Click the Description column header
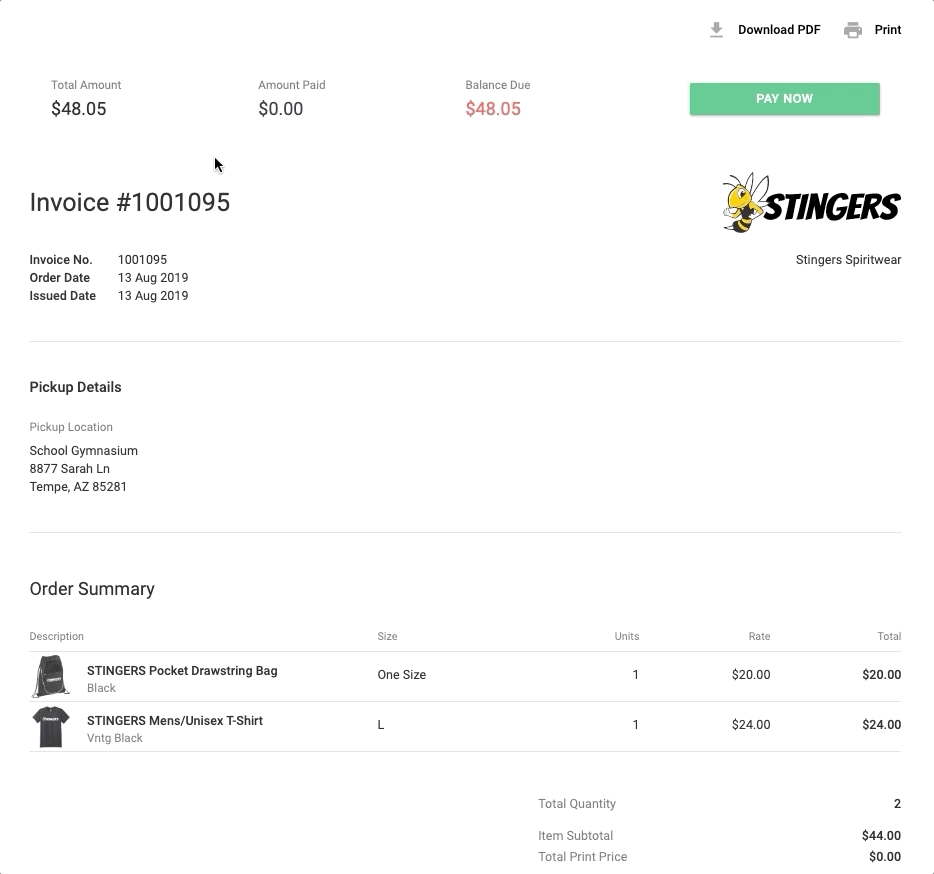Screen dimensions: 934x874 pos(57,636)
